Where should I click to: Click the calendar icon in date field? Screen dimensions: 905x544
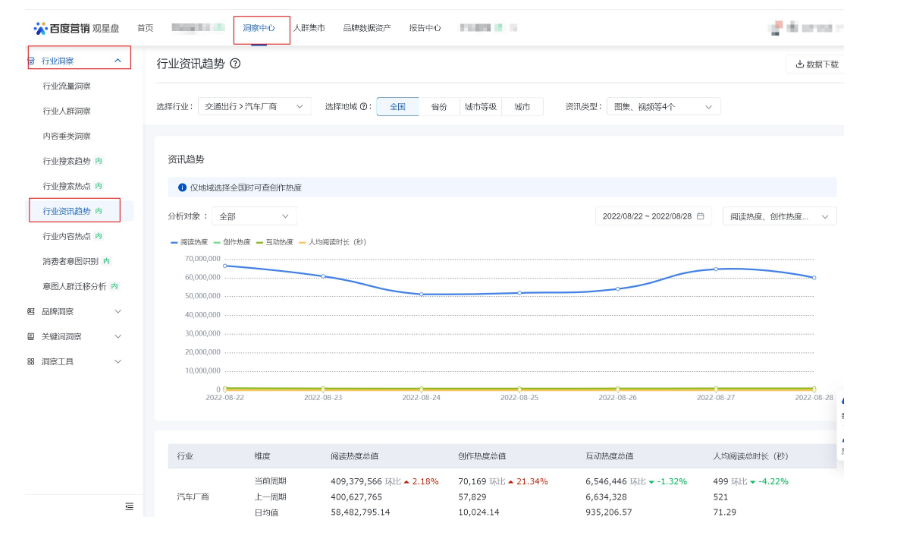(x=701, y=216)
